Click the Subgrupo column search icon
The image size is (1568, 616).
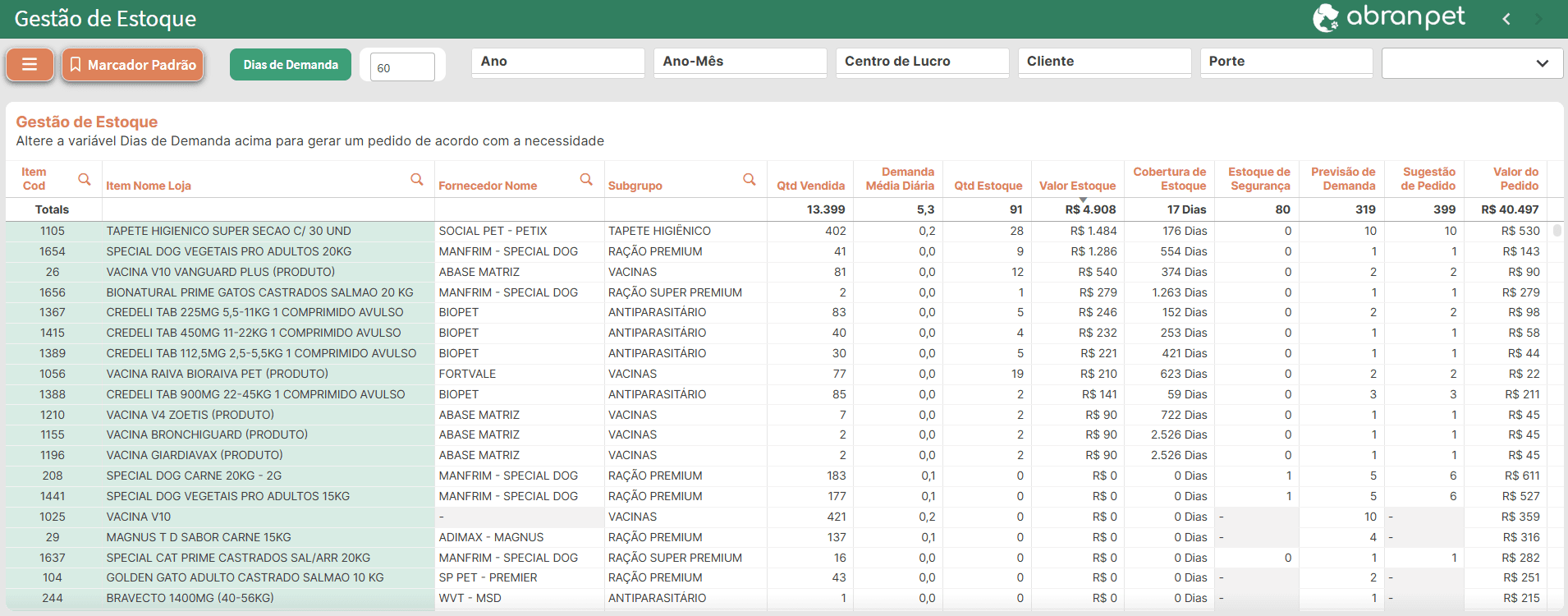coord(750,179)
